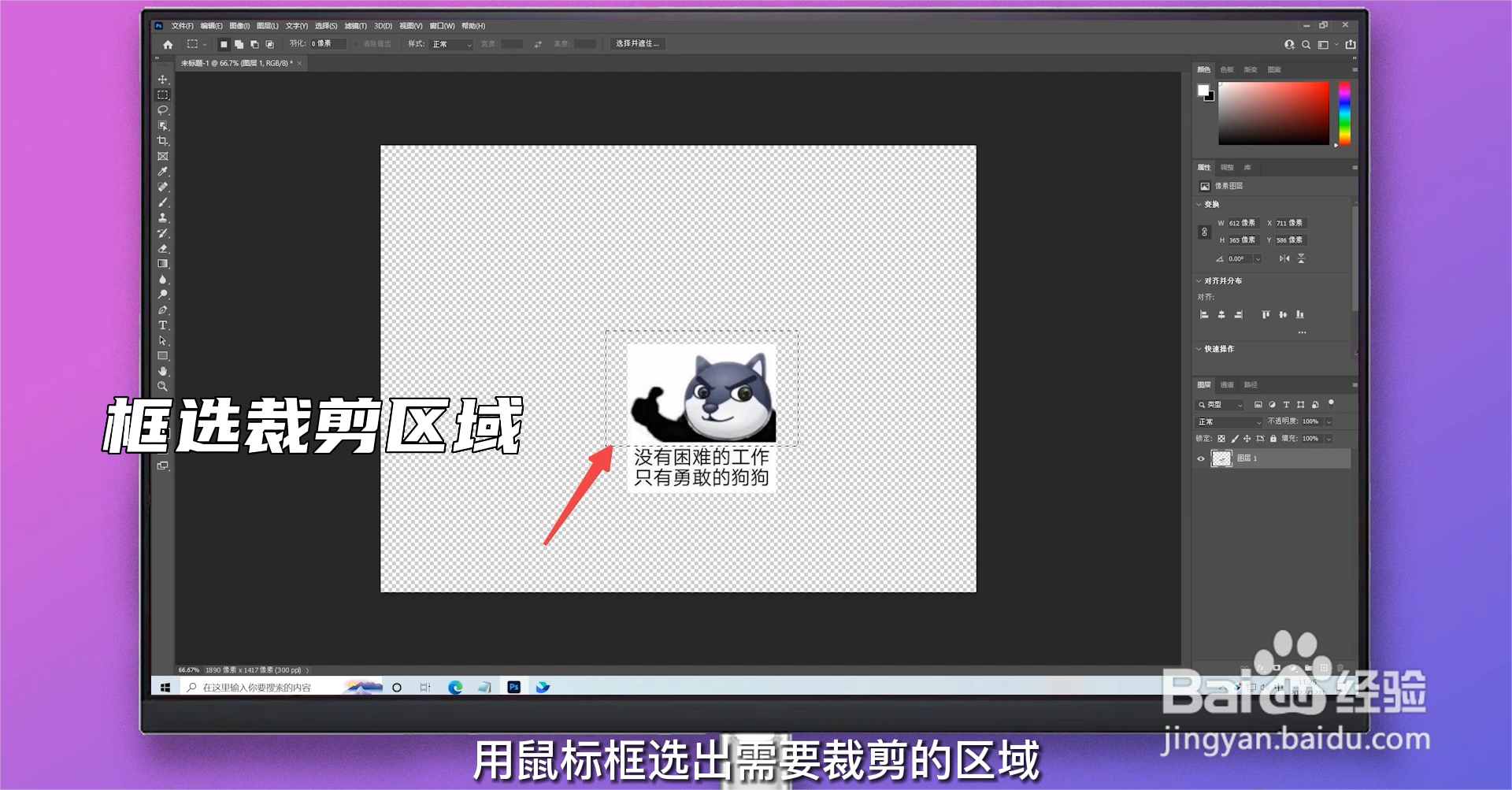Select the Spot Healing Brush tool
The image size is (1512, 790).
[x=163, y=187]
